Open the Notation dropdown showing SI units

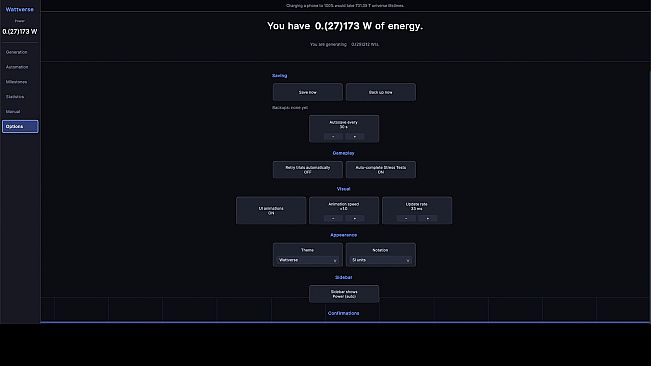(x=381, y=260)
